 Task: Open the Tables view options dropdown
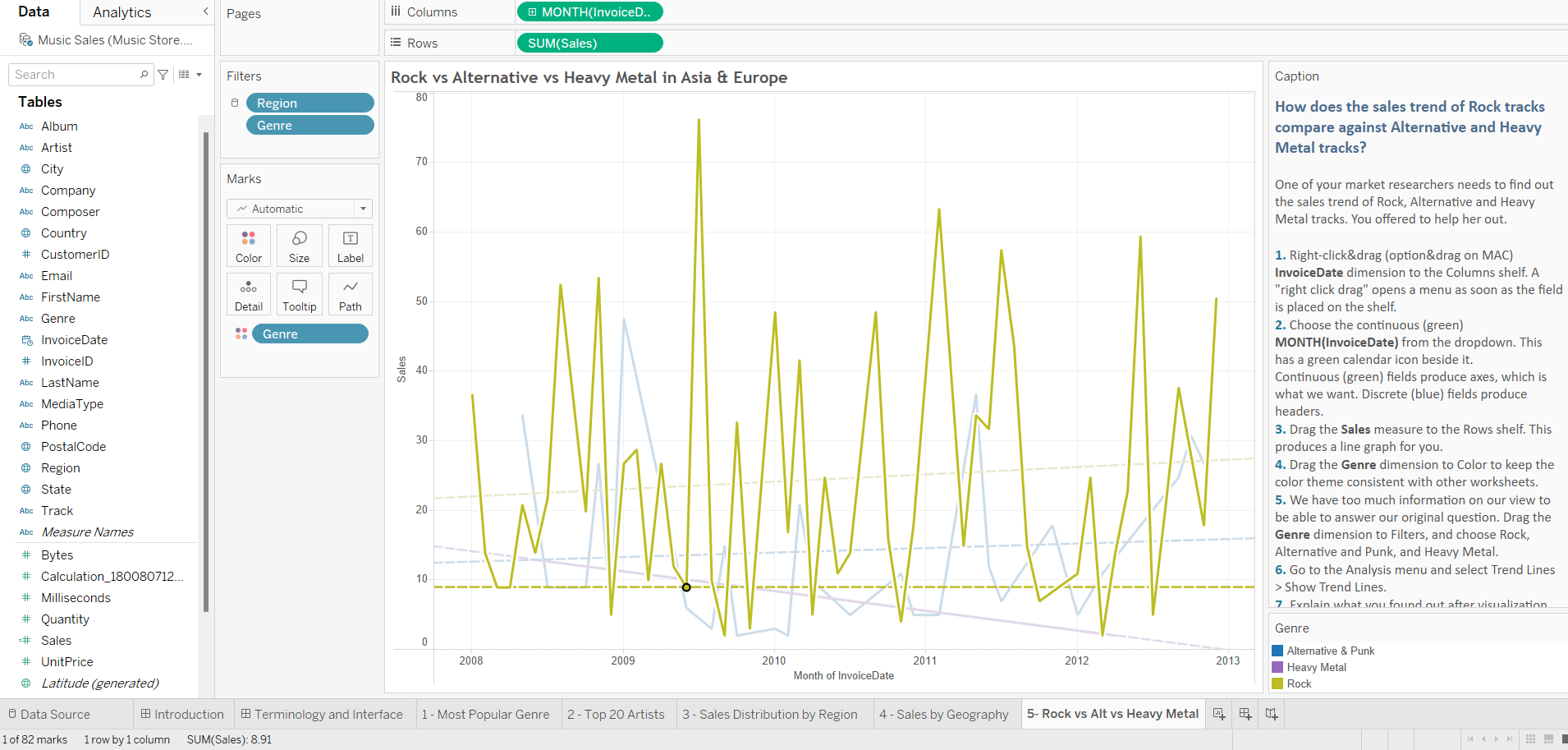coord(190,74)
